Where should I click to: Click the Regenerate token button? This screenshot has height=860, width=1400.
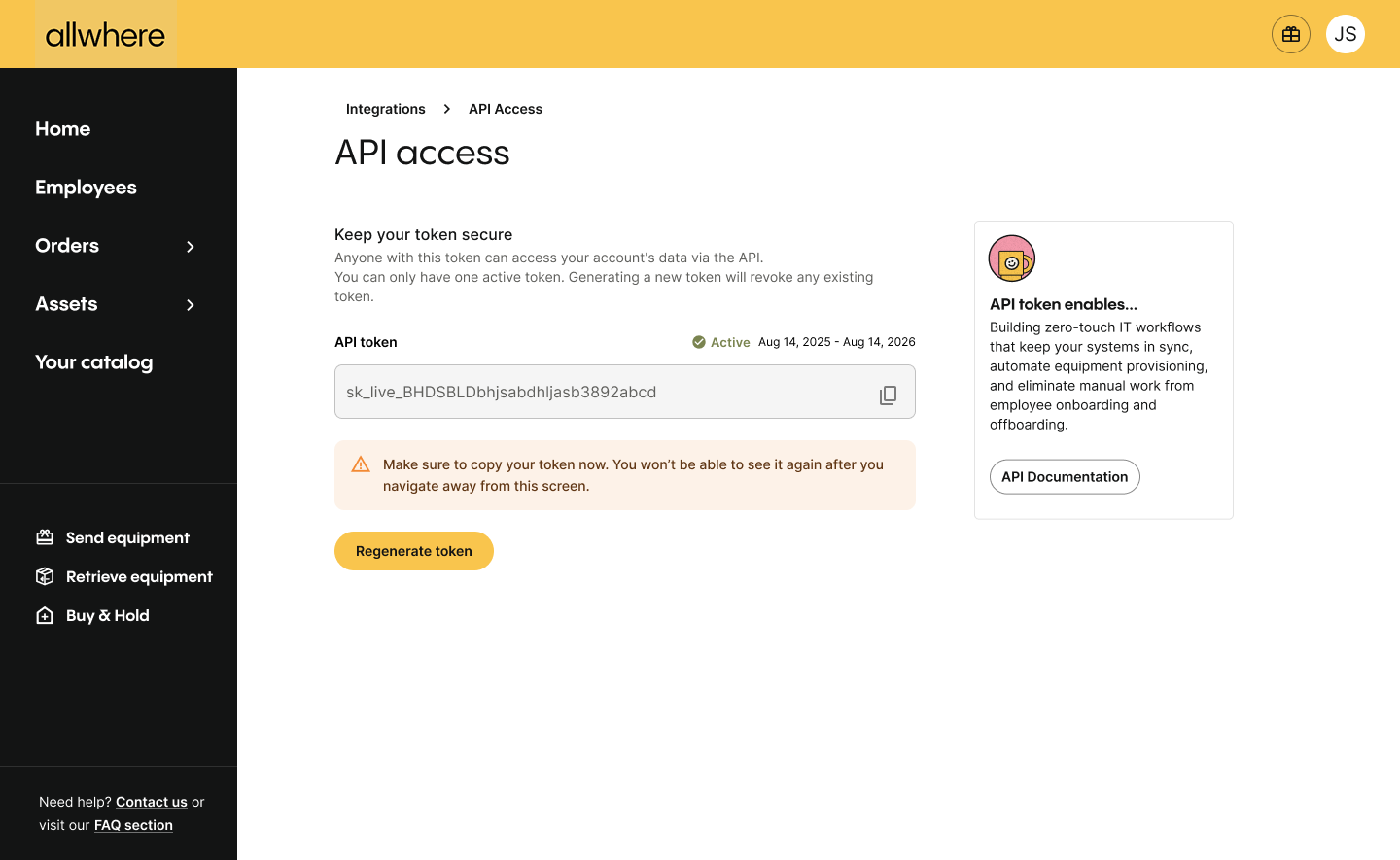(414, 551)
